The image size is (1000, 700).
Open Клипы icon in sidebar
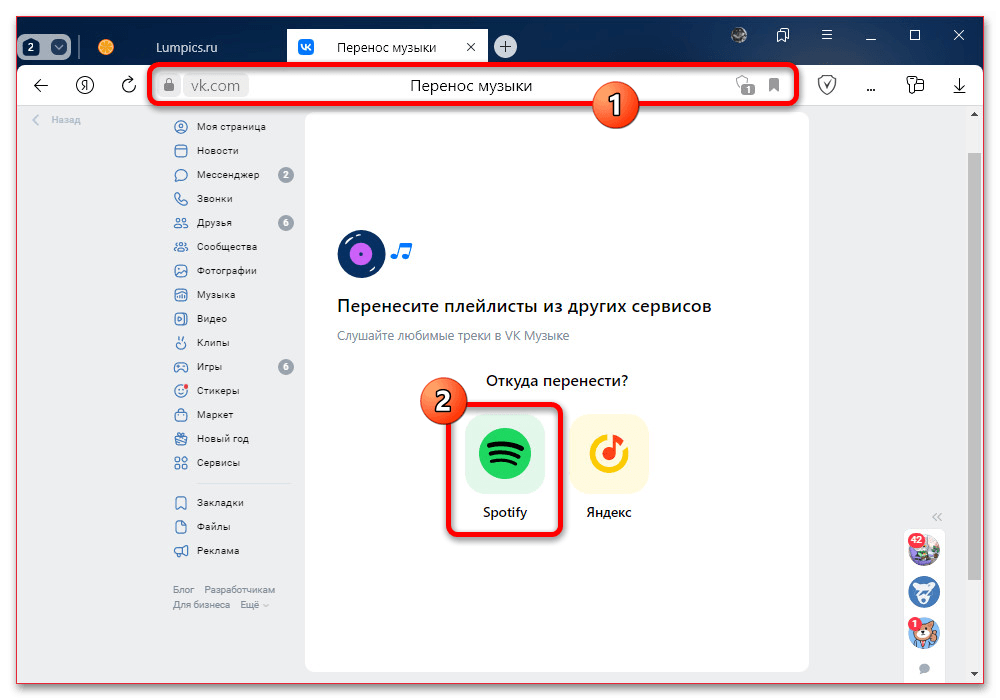point(181,343)
